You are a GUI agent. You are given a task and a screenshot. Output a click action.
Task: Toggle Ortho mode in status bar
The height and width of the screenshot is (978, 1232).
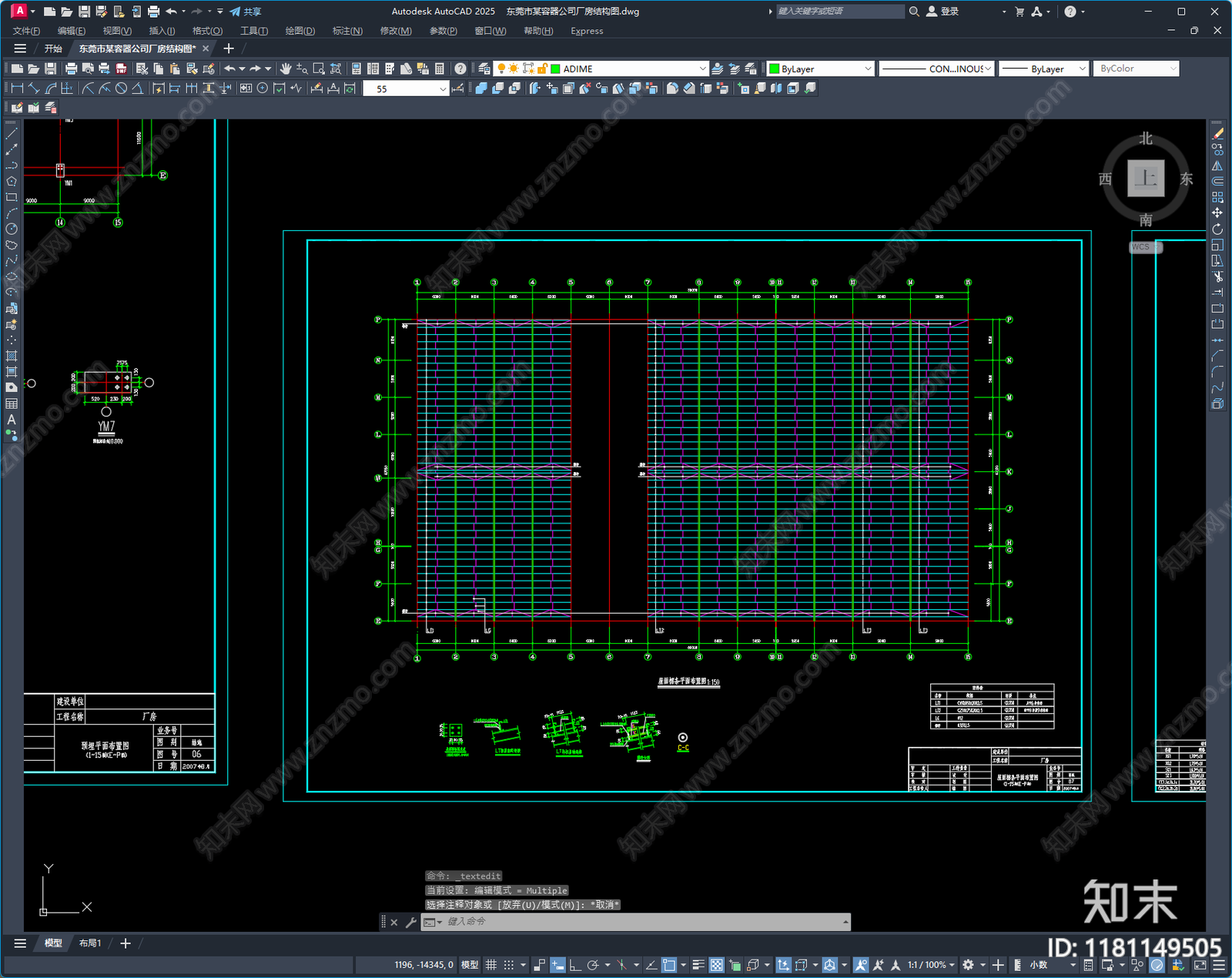(x=574, y=965)
